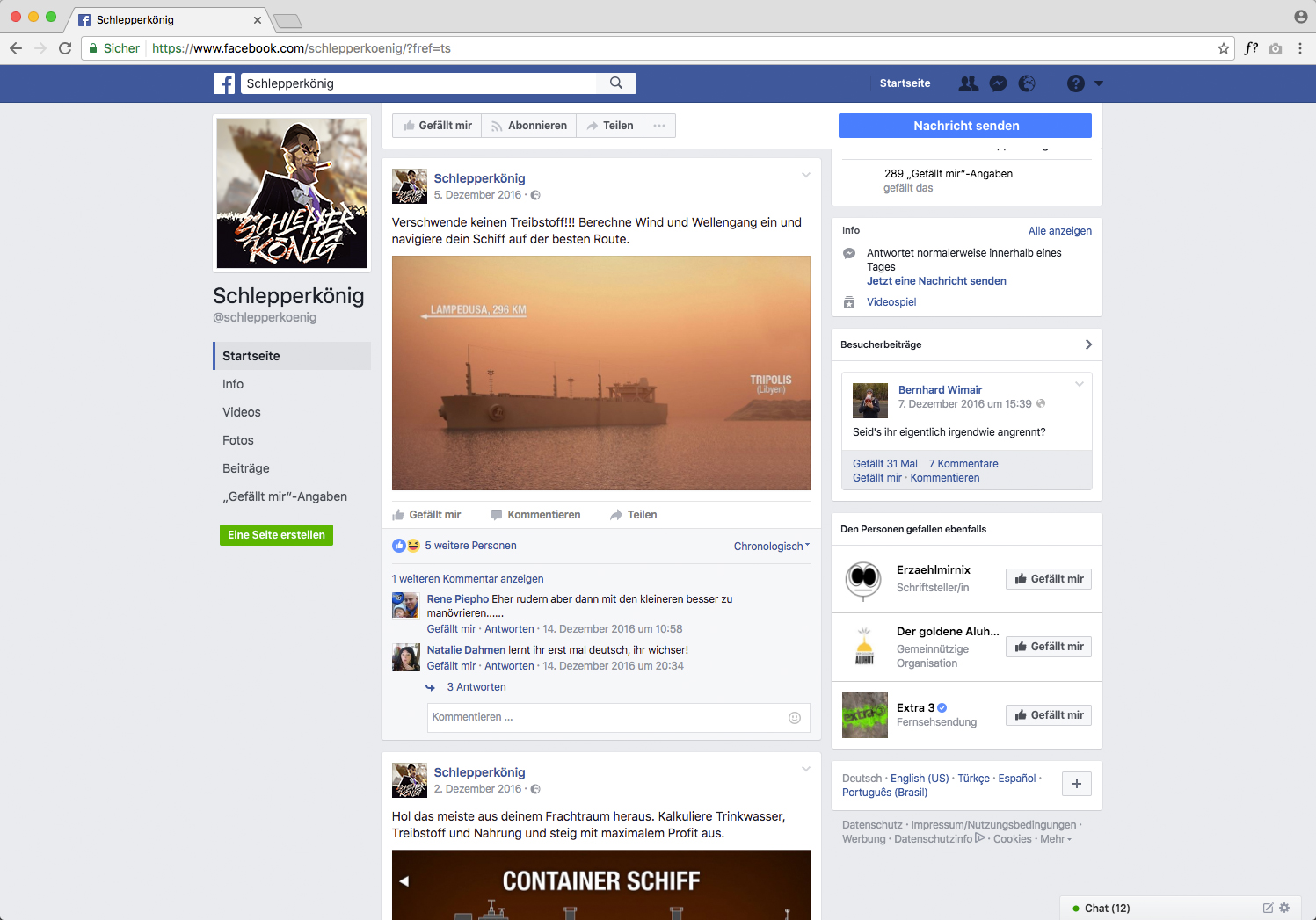This screenshot has height=920, width=1316.
Task: Open the friend requests icon
Action: (x=969, y=83)
